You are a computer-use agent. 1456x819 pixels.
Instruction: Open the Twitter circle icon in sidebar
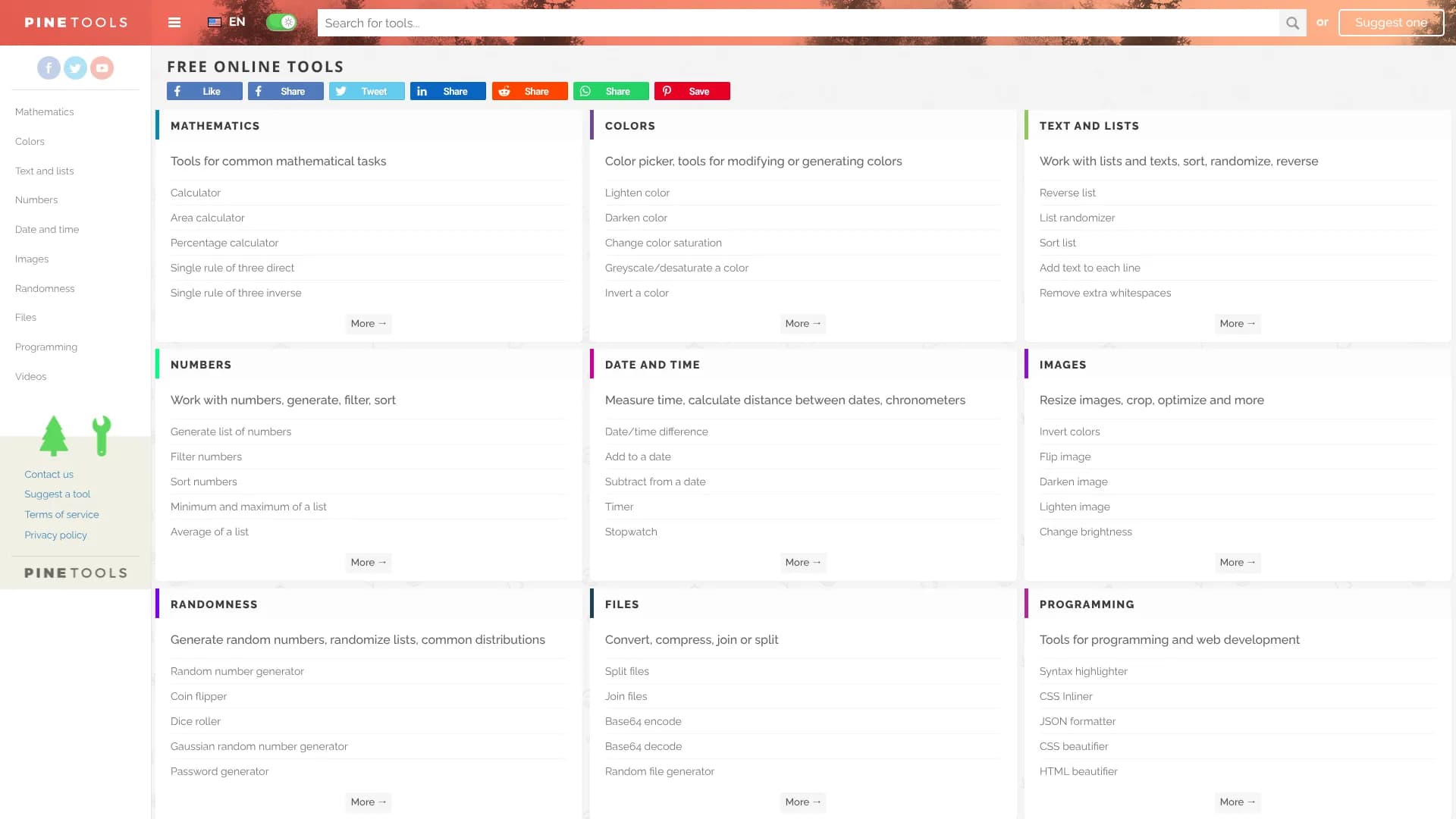(x=75, y=68)
